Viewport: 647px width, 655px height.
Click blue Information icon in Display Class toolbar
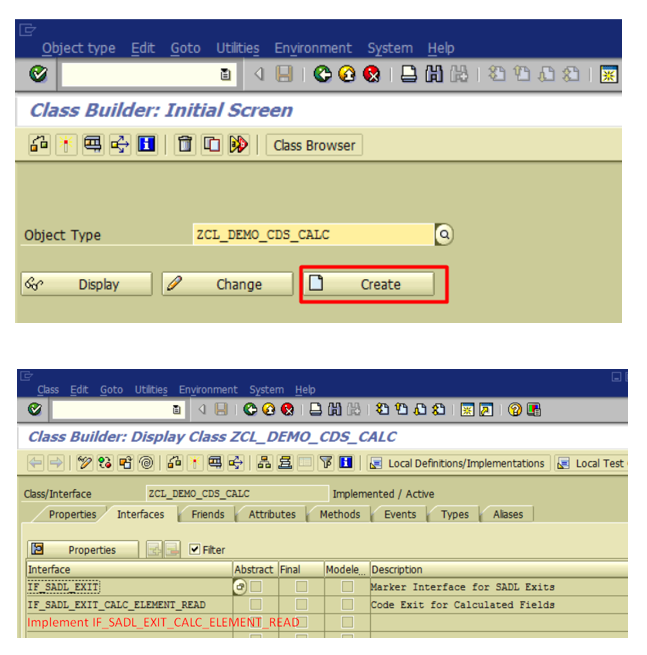346,463
